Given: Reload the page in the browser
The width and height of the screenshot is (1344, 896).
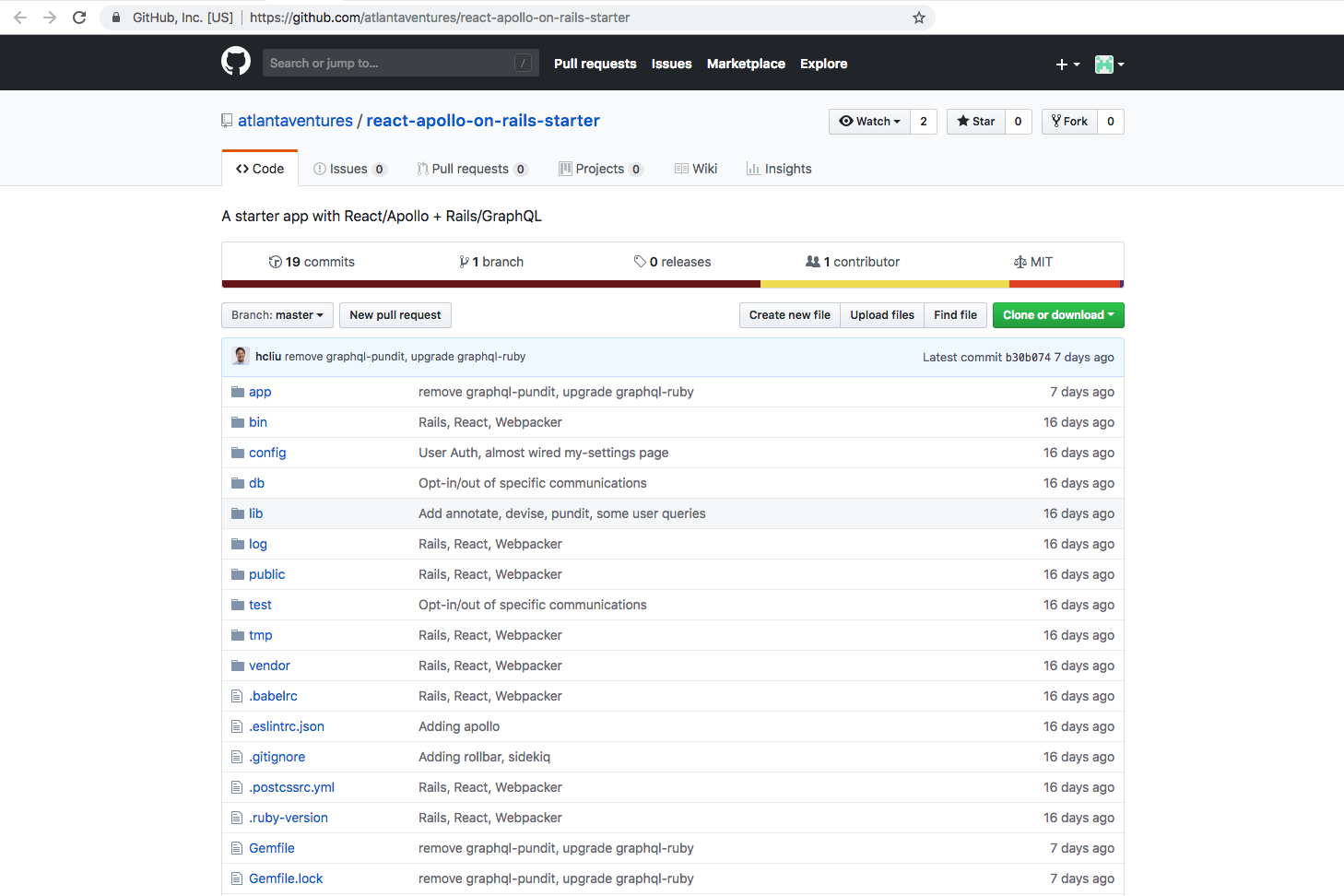Looking at the screenshot, I should coord(79,18).
